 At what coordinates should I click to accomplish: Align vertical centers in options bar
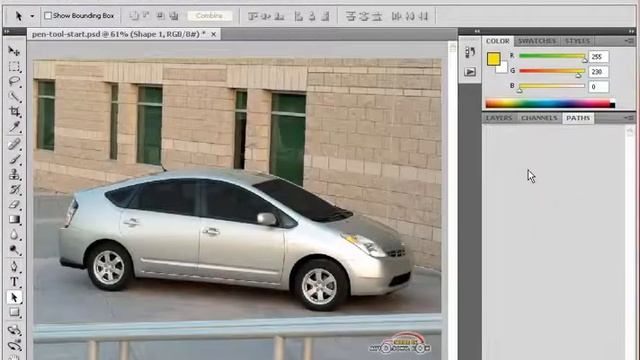(266, 16)
